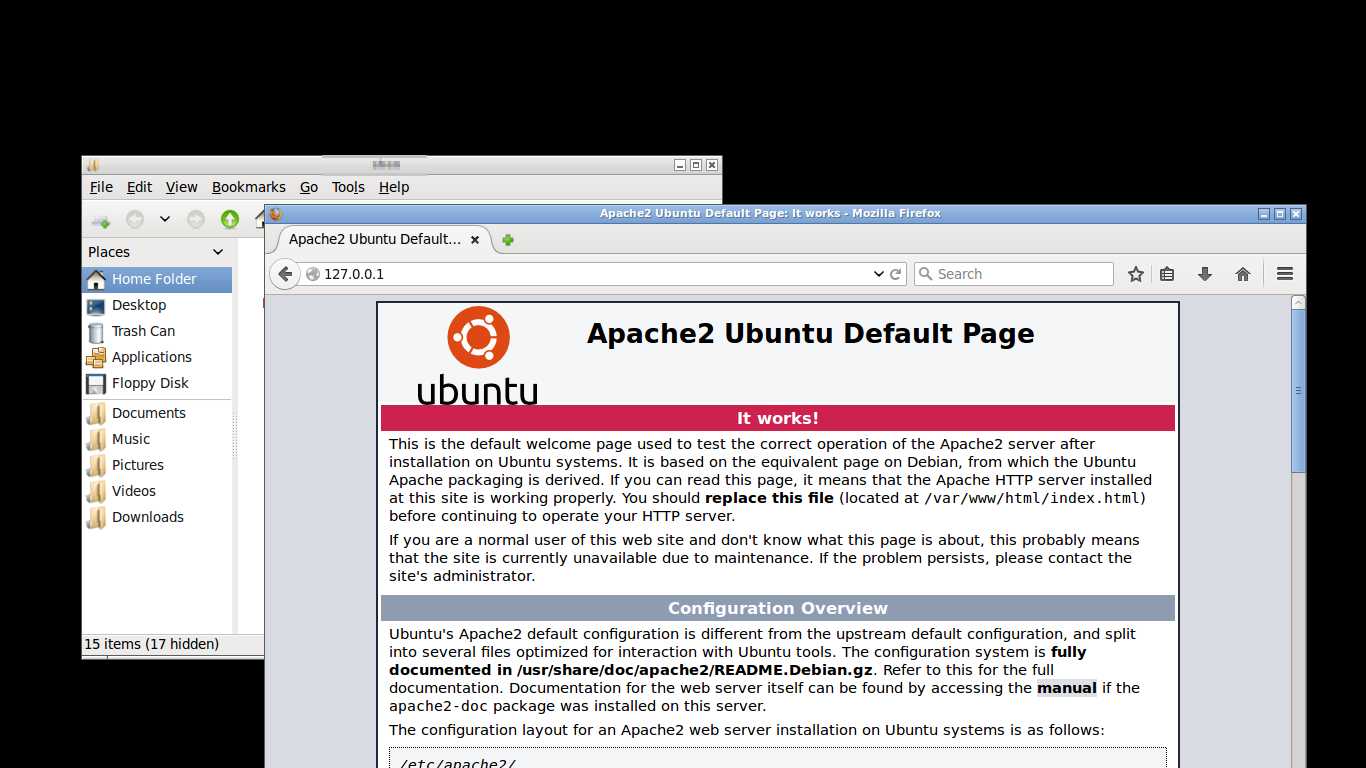
Task: Click the Firefox back arrow button
Action: click(285, 274)
